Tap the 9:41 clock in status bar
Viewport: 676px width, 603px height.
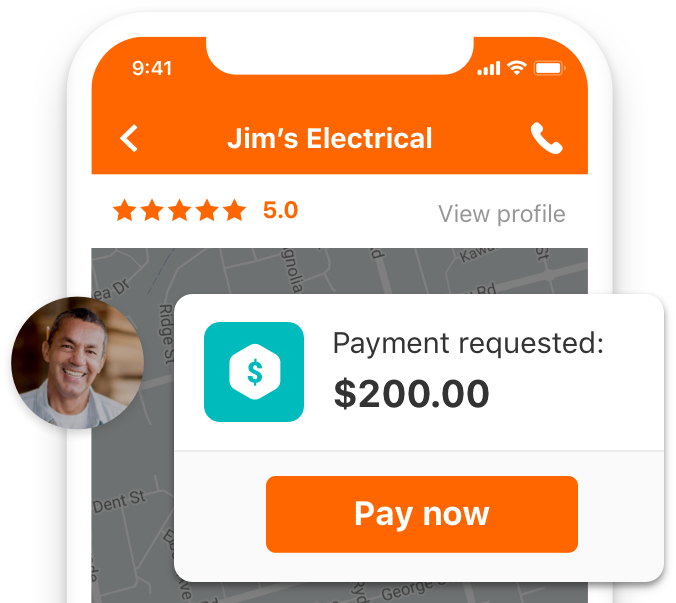[x=152, y=69]
